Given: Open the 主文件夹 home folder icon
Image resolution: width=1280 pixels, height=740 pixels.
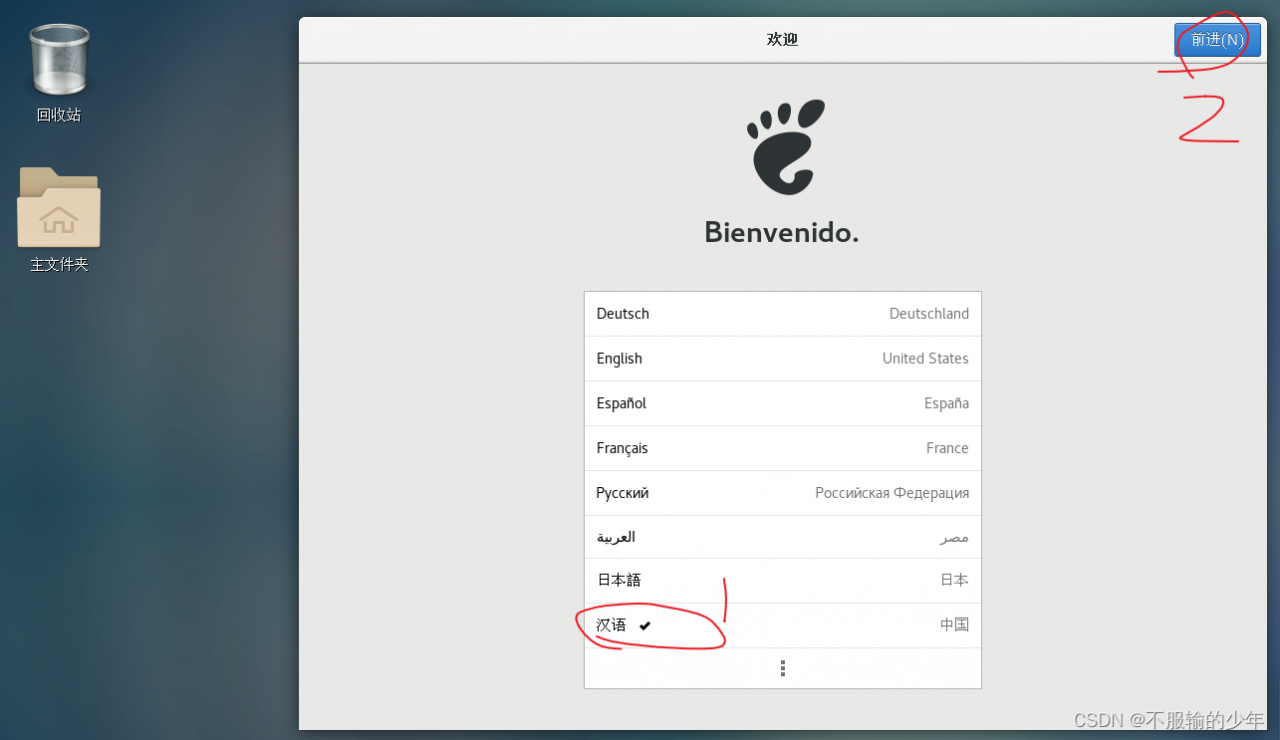Looking at the screenshot, I should 59,207.
